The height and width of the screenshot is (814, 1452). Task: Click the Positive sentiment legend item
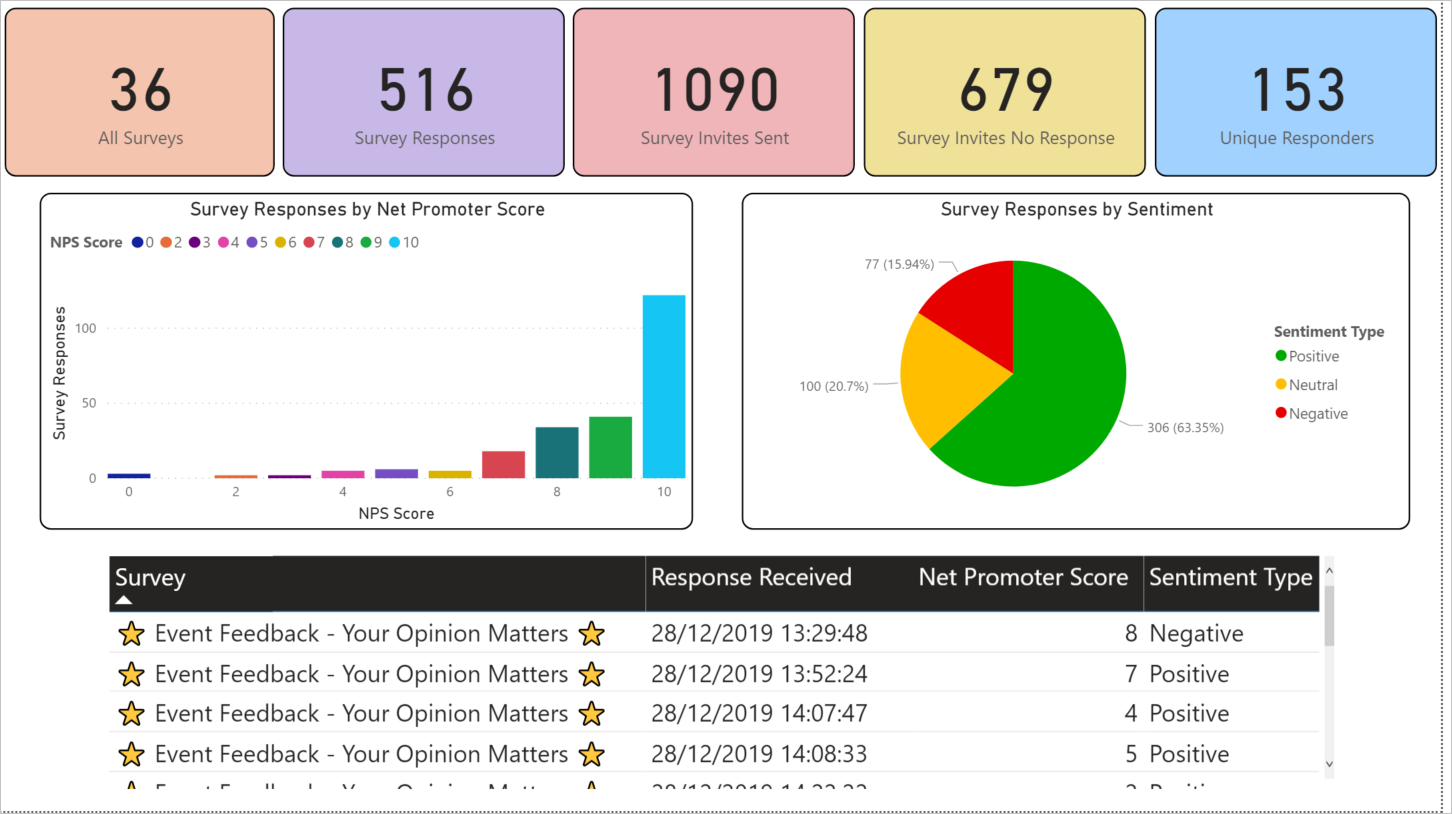click(x=1306, y=356)
